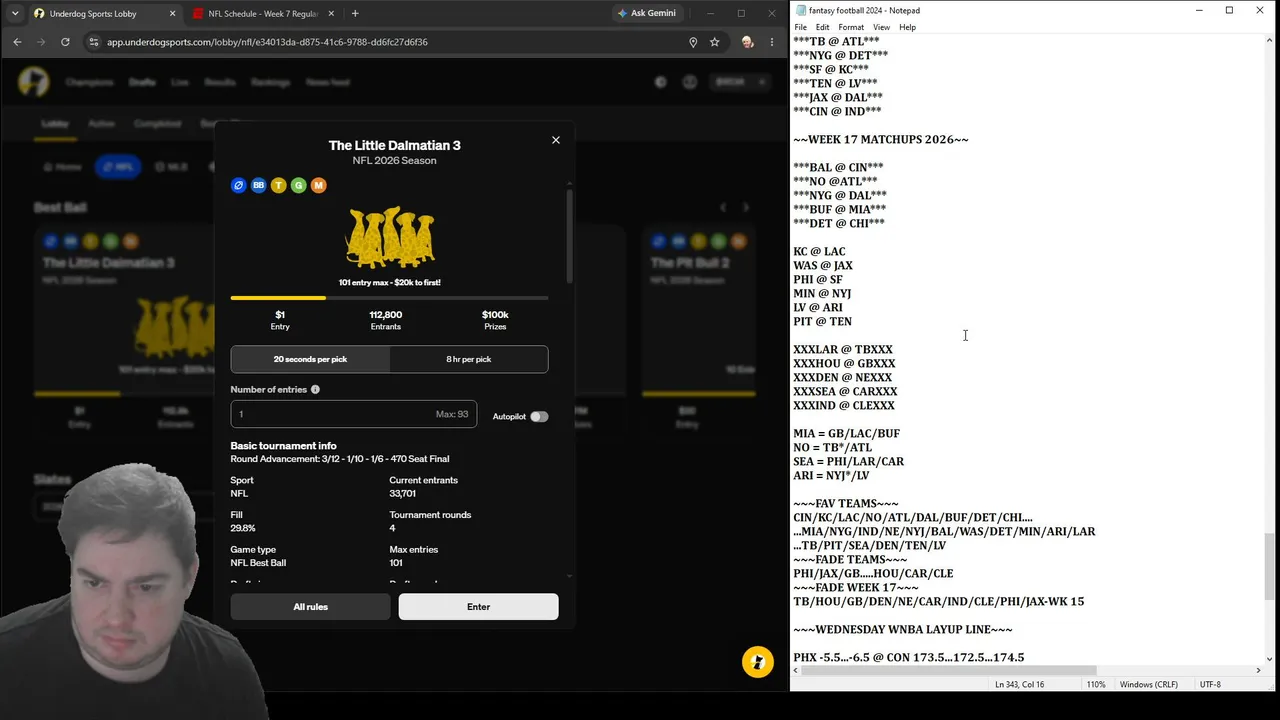This screenshot has width=1280, height=720.
Task: Click the 'PIT @ TEN' line in Notepad
Action: click(x=822, y=322)
